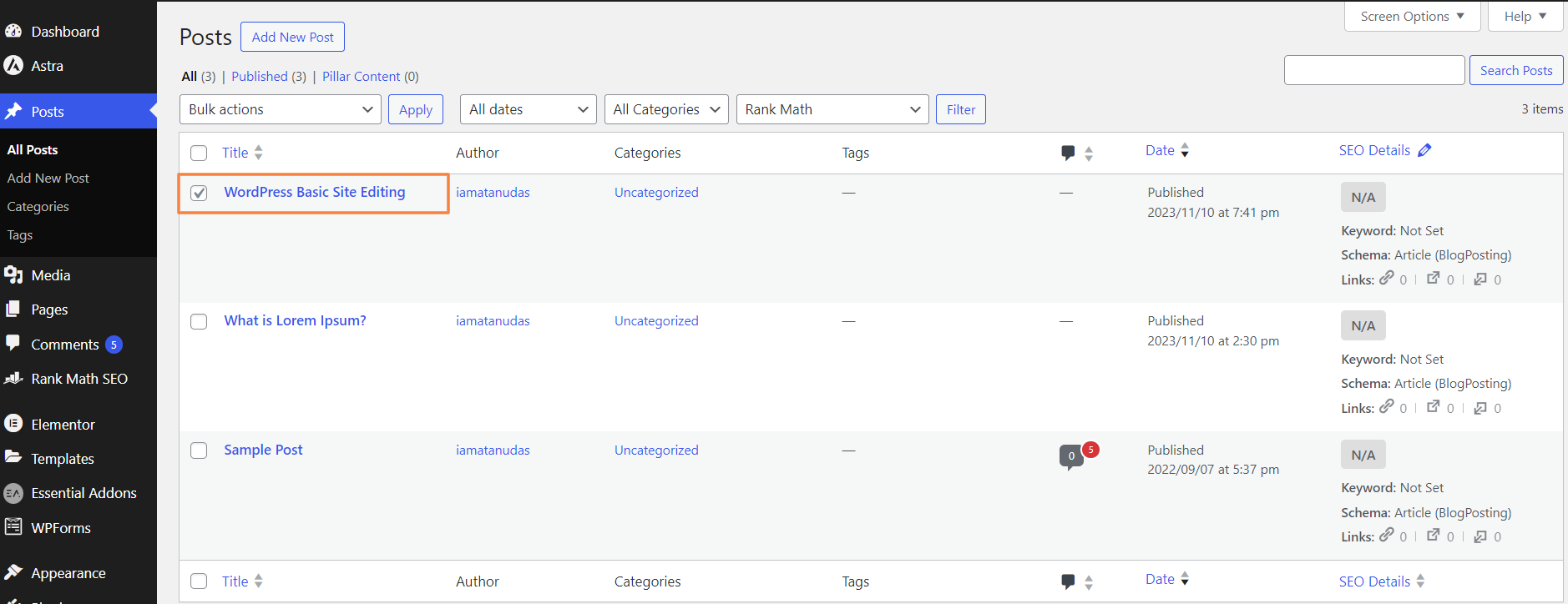Open the Essential Addons icon
1568x604 pixels.
pyautogui.click(x=13, y=493)
